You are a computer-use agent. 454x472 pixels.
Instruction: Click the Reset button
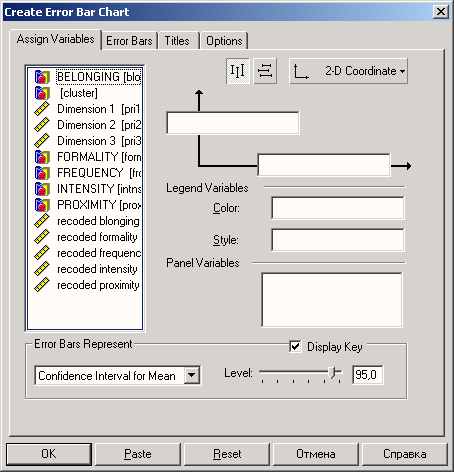[x=227, y=454]
